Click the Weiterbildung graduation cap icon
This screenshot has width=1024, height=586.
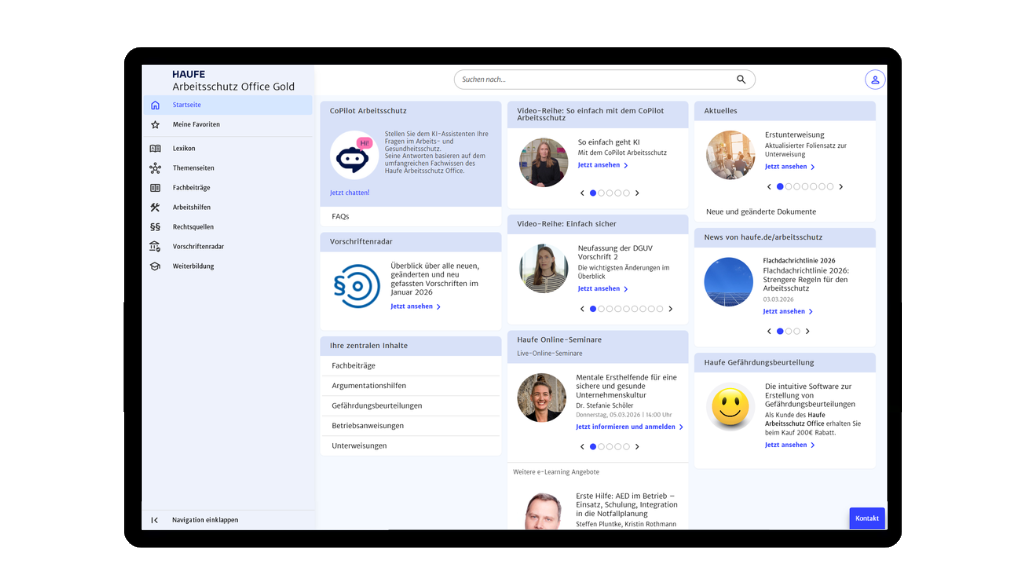coord(155,266)
